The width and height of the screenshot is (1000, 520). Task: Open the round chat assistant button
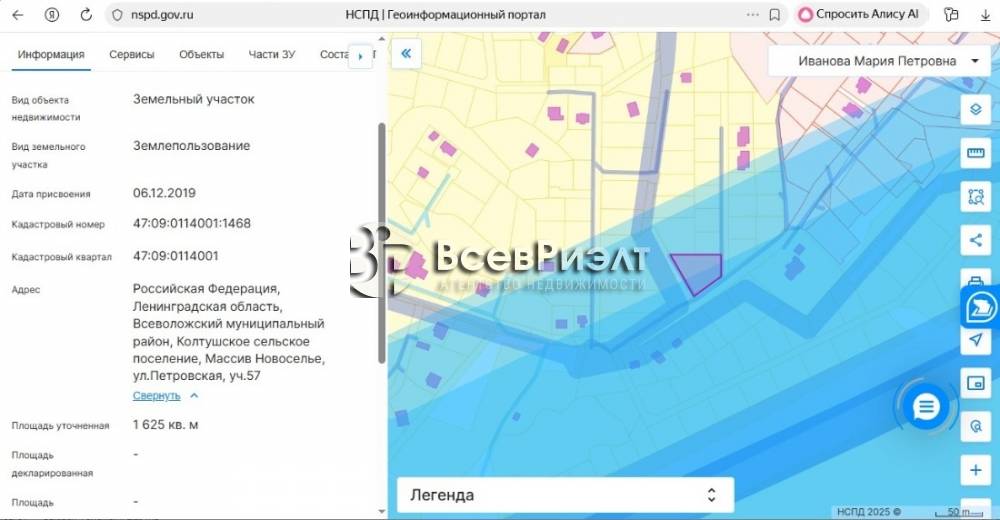pyautogui.click(x=927, y=406)
